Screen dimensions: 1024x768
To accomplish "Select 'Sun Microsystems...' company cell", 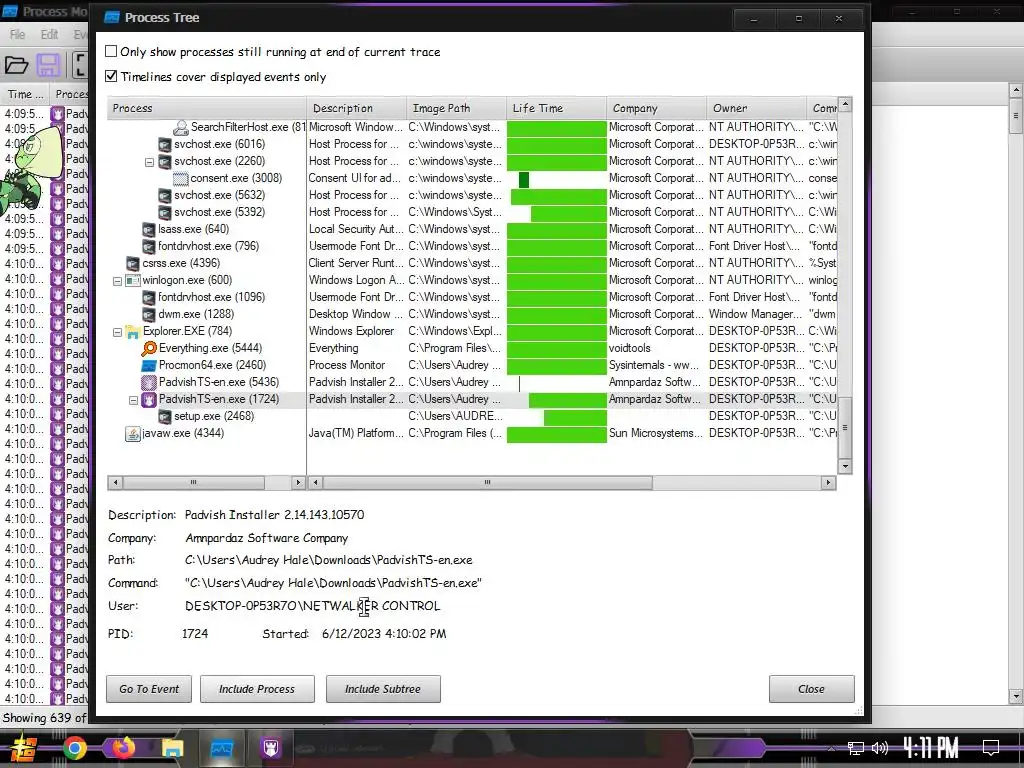I will (x=656, y=433).
